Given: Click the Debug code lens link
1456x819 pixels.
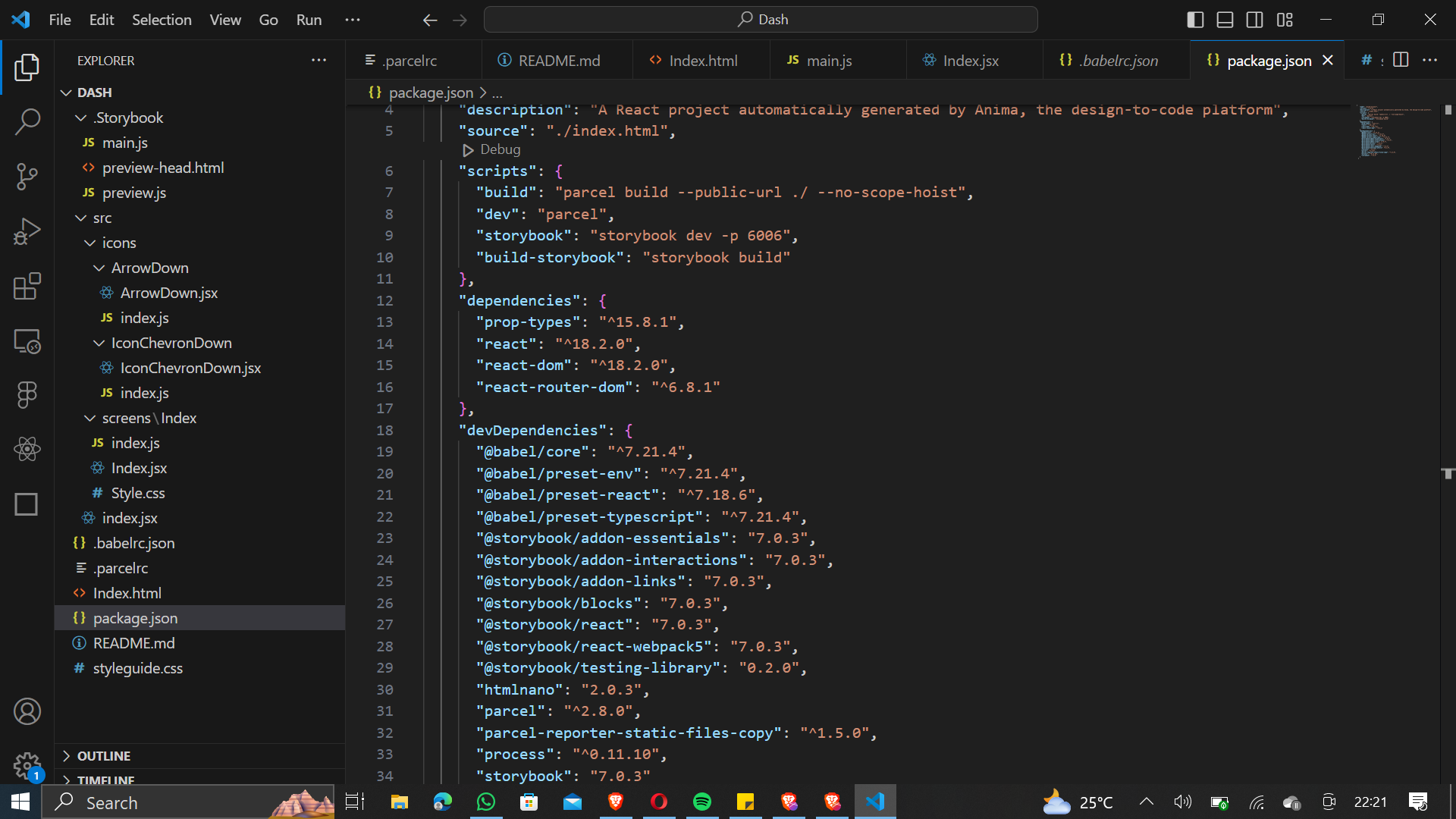Looking at the screenshot, I should [500, 149].
